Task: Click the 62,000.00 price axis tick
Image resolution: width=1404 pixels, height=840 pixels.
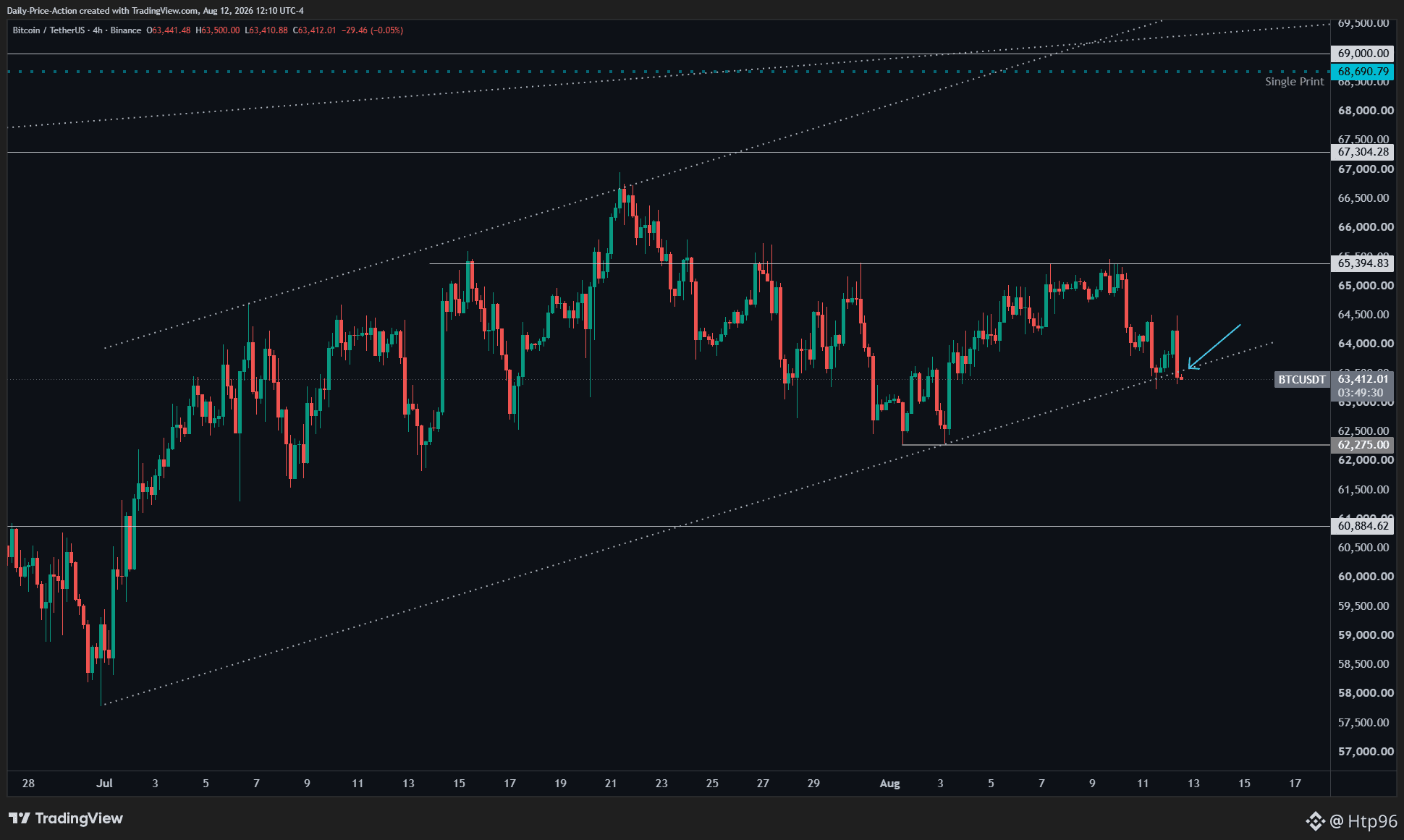Action: coord(1366,460)
